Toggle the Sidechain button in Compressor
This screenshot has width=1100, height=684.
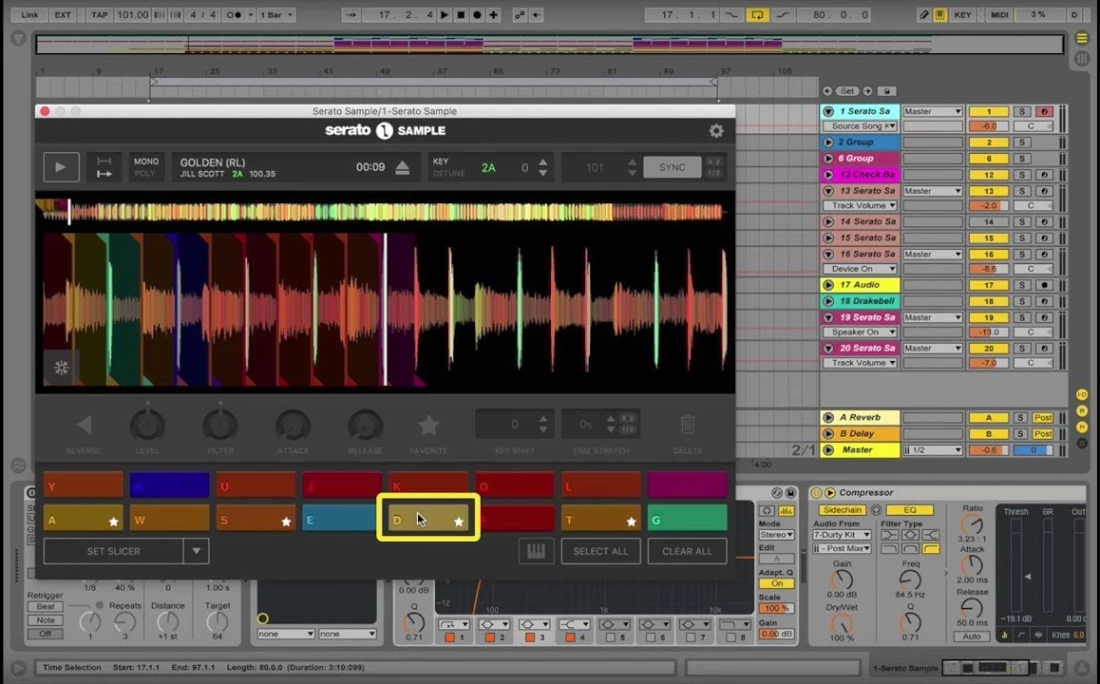[x=841, y=510]
